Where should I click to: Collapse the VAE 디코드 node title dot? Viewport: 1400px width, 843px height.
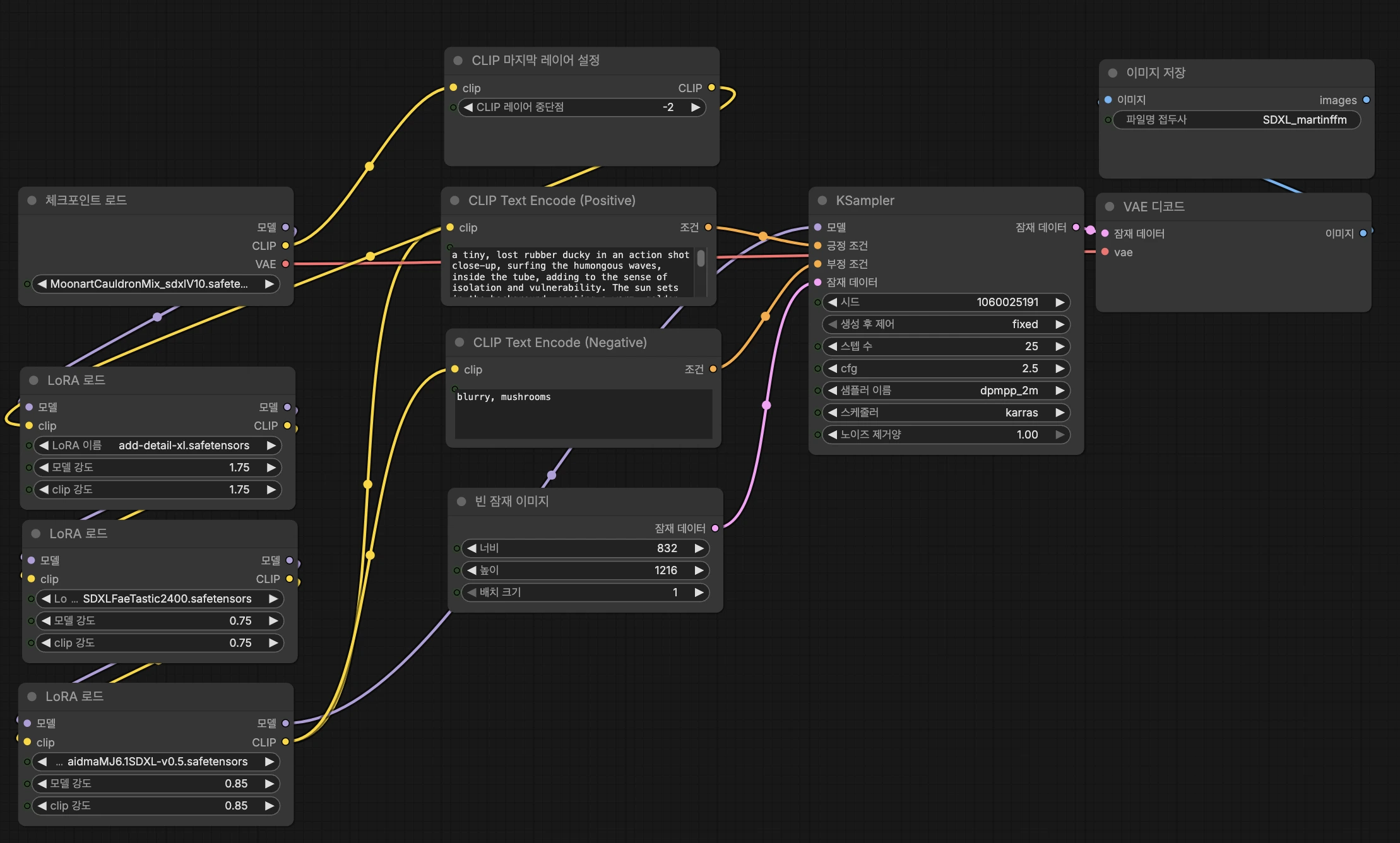tap(1110, 207)
